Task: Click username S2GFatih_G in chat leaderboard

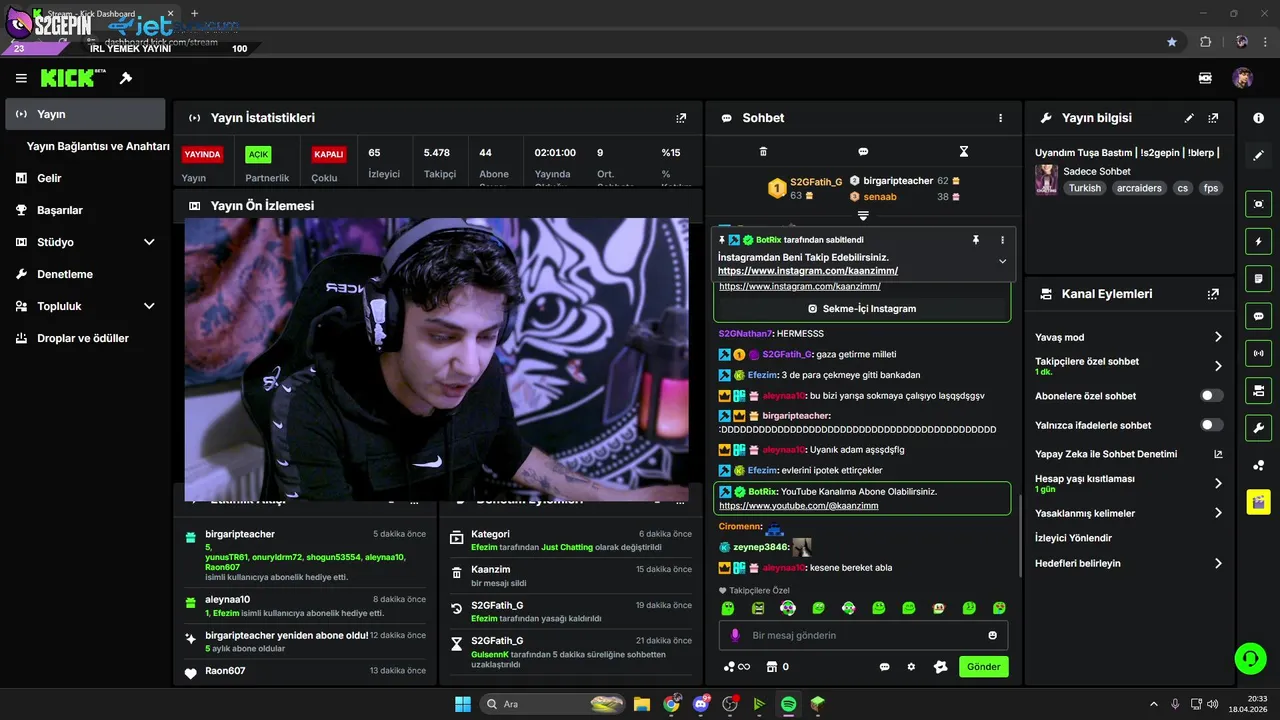Action: (x=816, y=182)
